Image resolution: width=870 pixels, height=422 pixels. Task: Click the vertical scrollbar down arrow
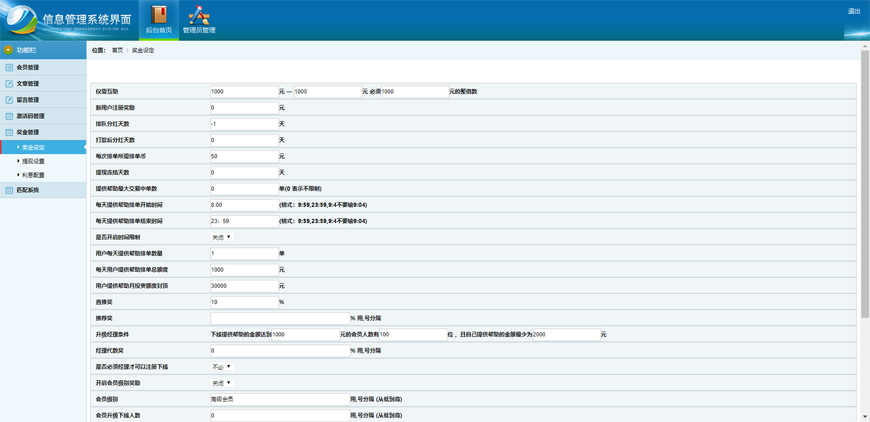(865, 416)
